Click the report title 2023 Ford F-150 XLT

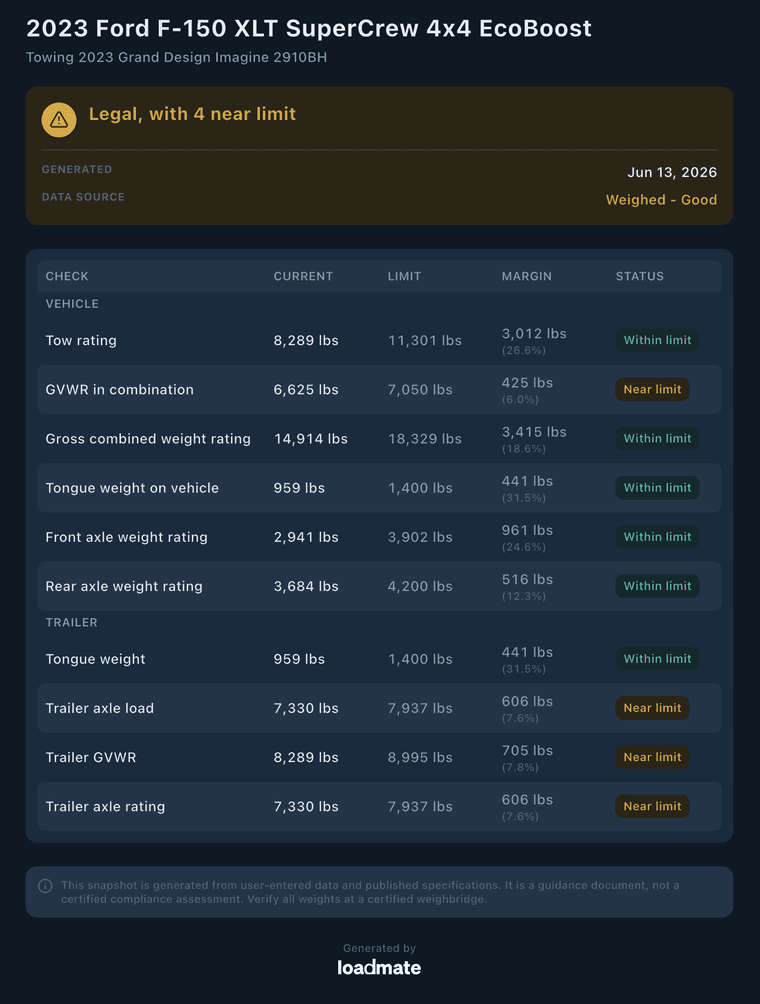[309, 28]
